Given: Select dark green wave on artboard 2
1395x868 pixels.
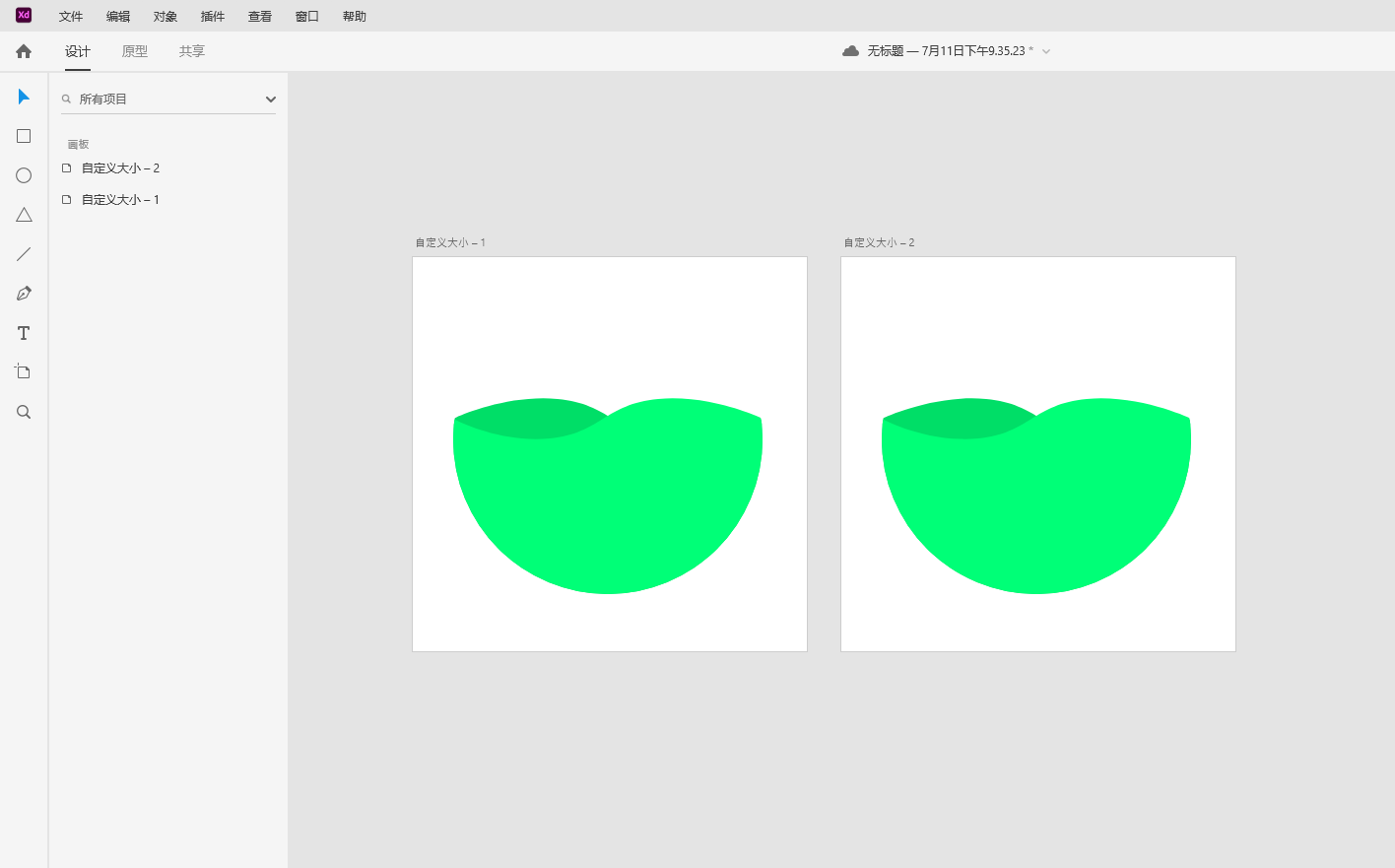Looking at the screenshot, I should (959, 420).
